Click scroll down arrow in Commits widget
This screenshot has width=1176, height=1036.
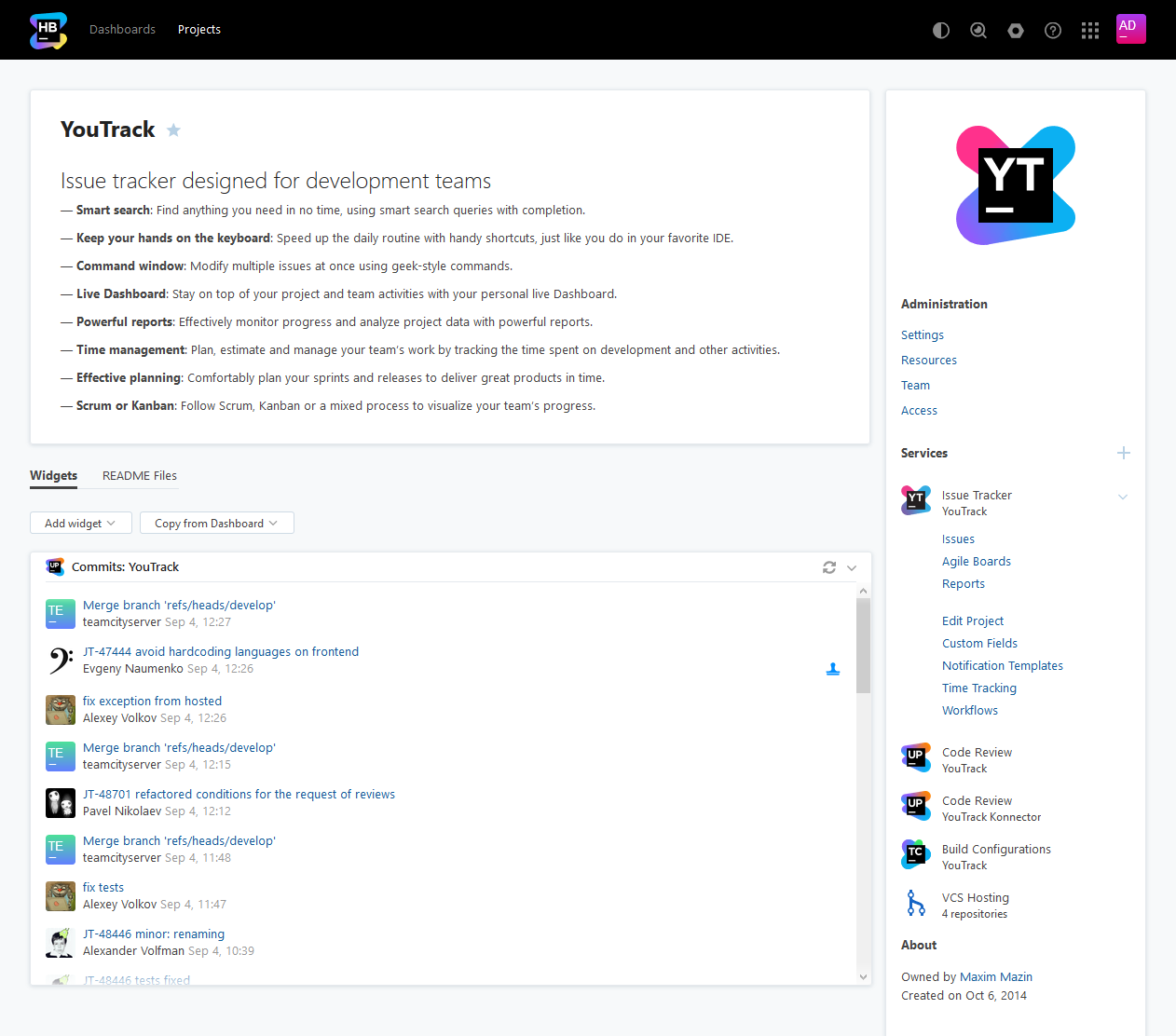pos(863,977)
